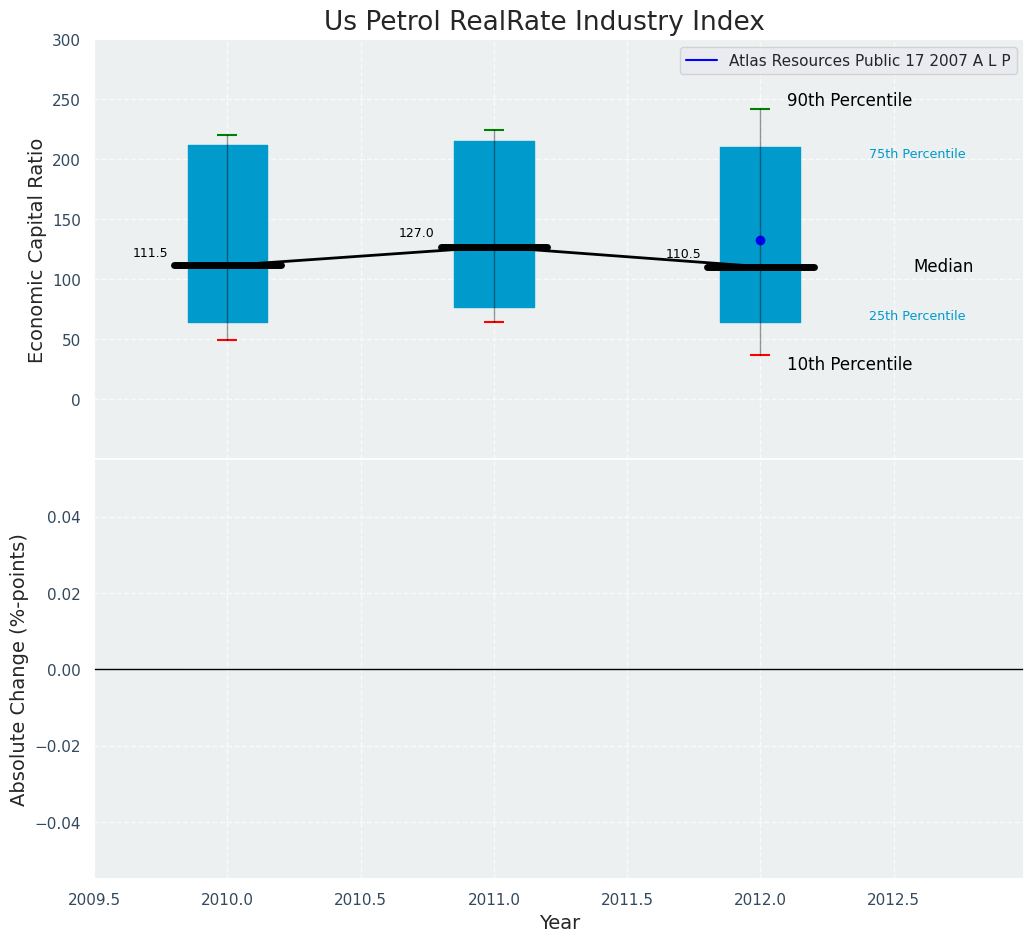Click the green 90th percentile cap for 2012
Image resolution: width=1034 pixels, height=942 pixels.
[760, 109]
